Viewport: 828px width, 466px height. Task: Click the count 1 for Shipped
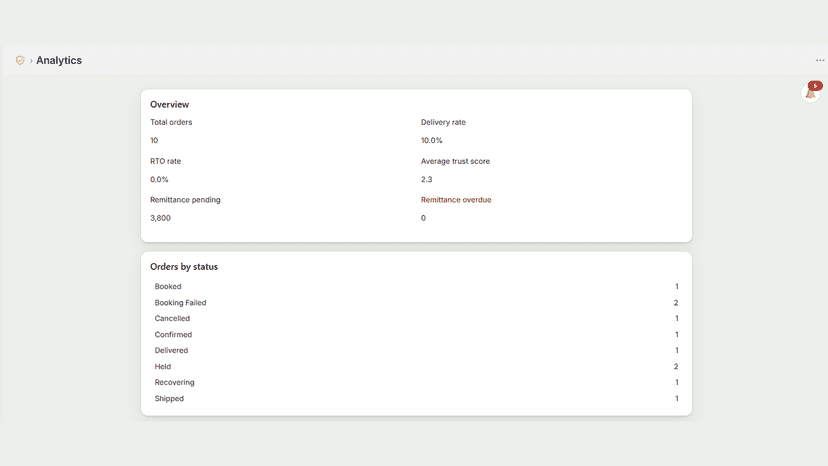pyautogui.click(x=676, y=398)
